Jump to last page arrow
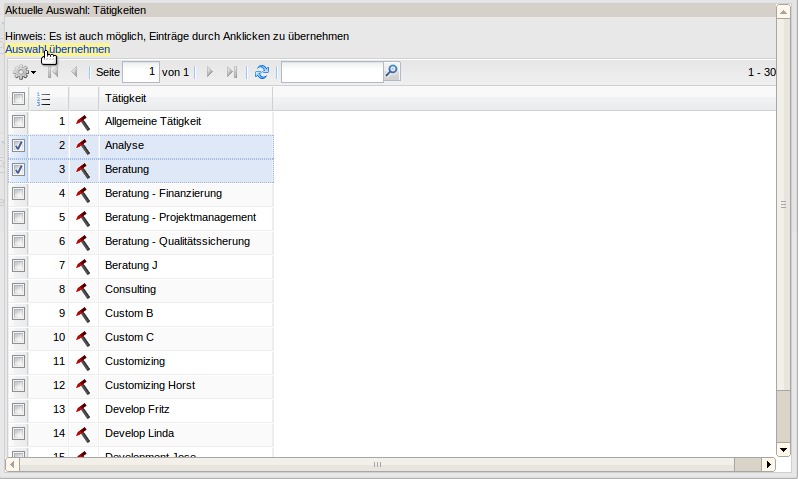 (232, 72)
